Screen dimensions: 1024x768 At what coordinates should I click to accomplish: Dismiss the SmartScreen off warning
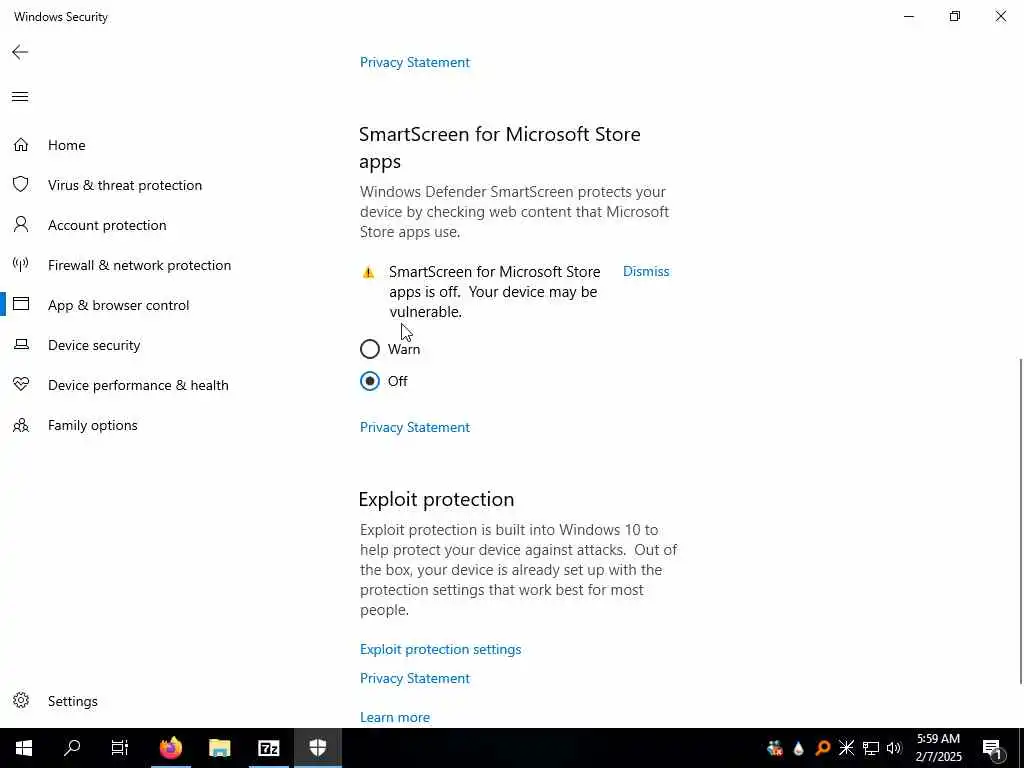[x=646, y=271]
